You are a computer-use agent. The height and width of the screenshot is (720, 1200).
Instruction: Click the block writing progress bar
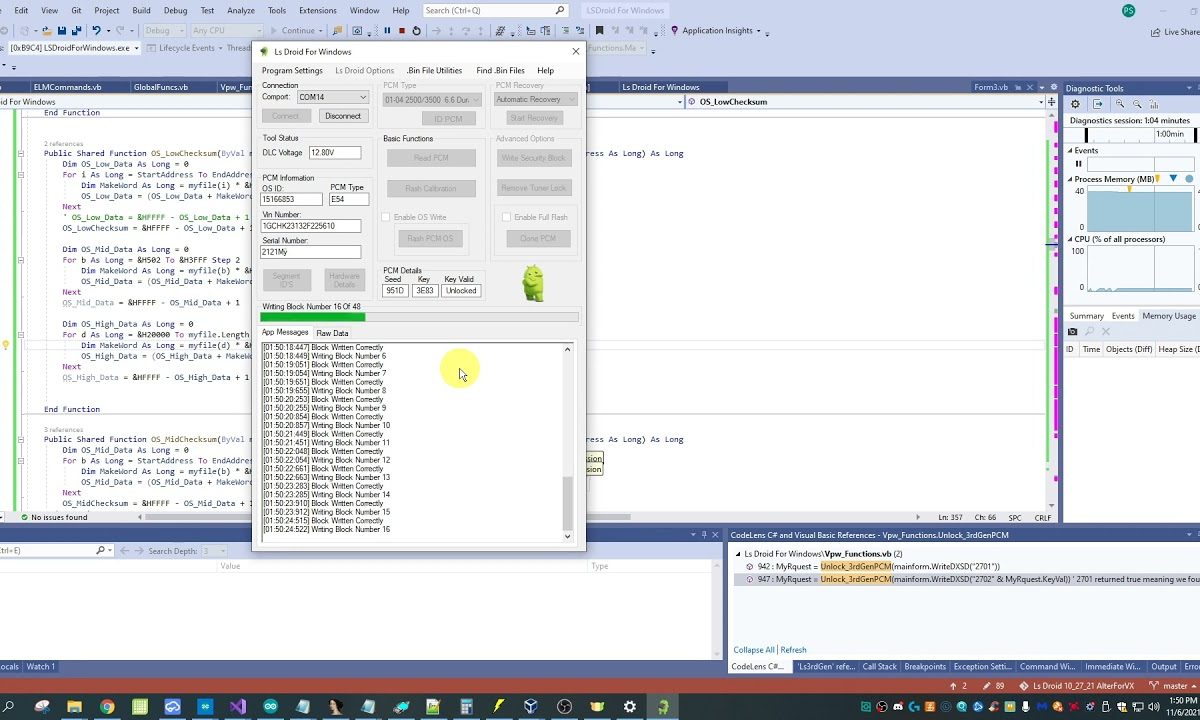[x=419, y=318]
